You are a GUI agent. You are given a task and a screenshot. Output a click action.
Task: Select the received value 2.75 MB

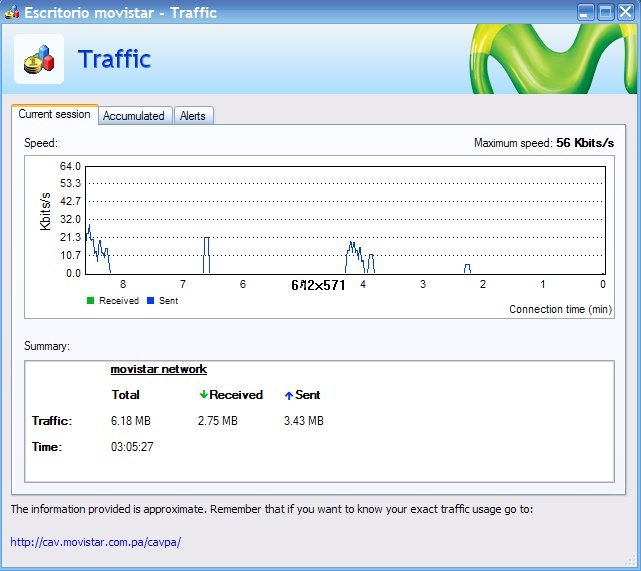[217, 421]
